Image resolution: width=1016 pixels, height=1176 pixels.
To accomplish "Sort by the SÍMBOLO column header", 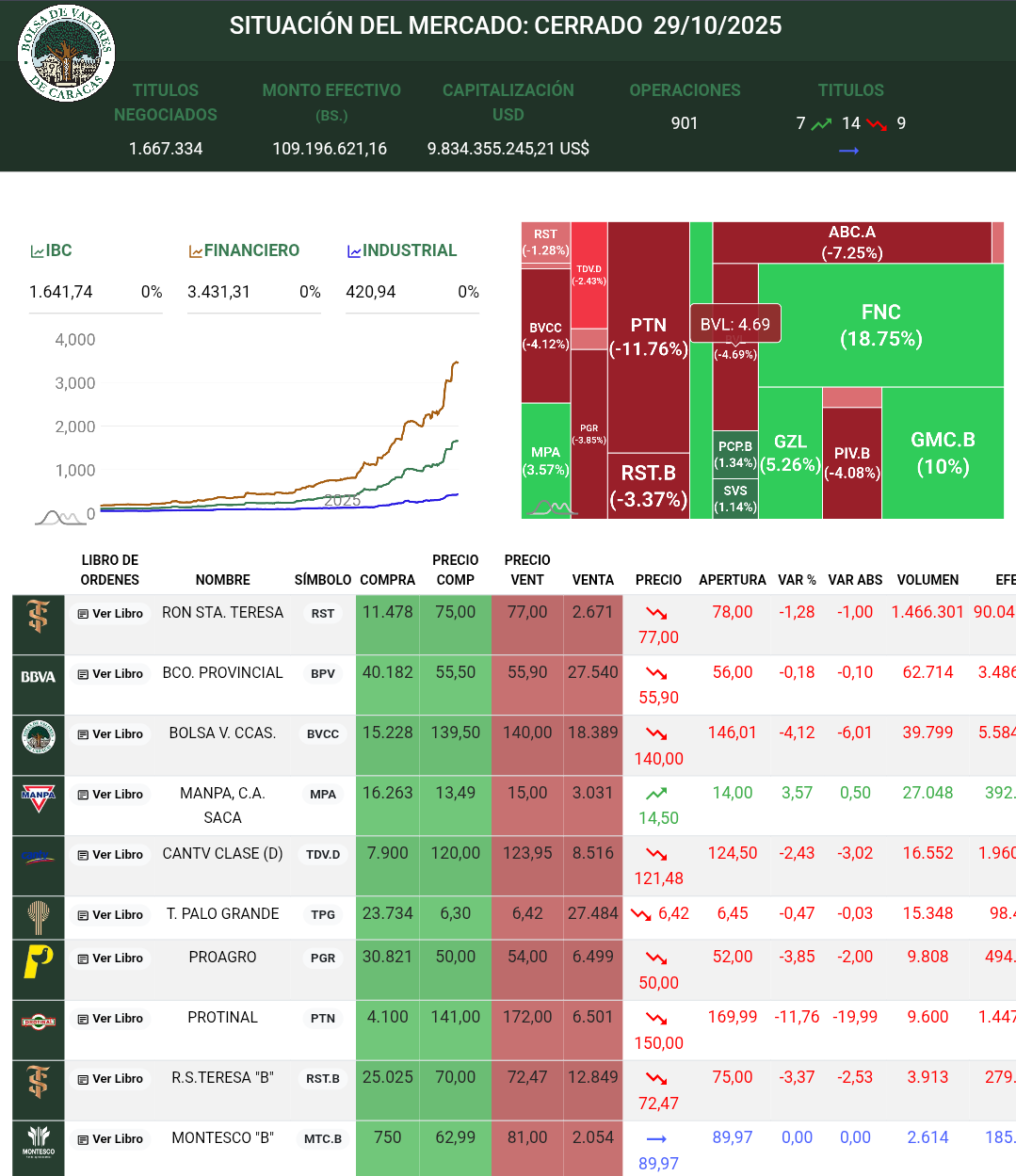I will point(323,580).
